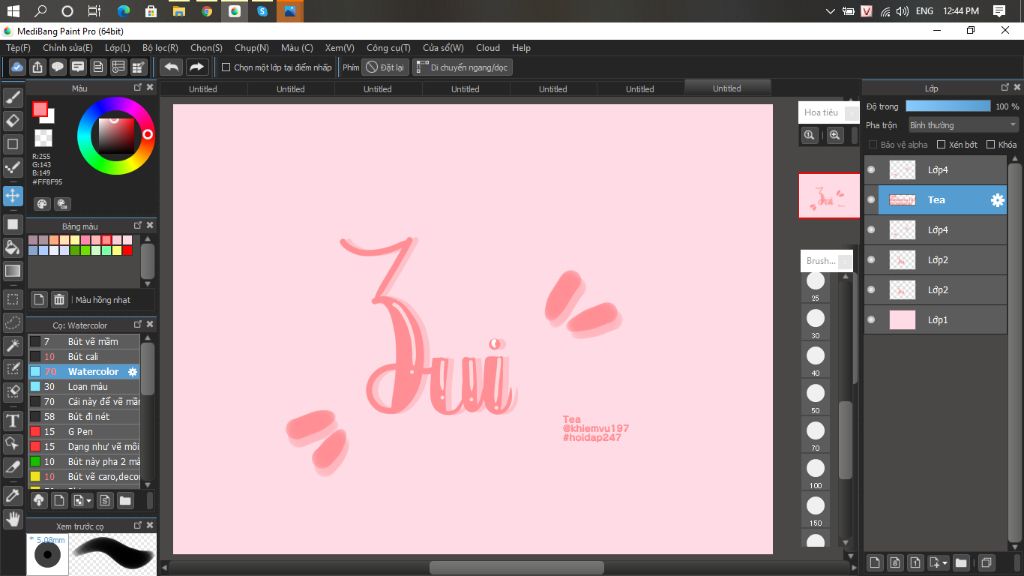Viewport: 1024px width, 576px height.
Task: Select the Divide knife tool
Action: pyautogui.click(x=12, y=468)
